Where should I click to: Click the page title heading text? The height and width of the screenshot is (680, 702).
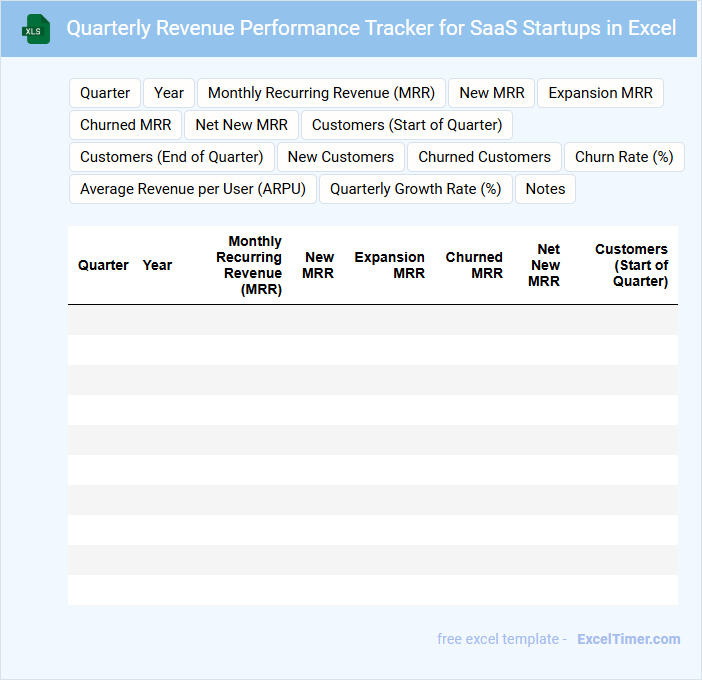click(371, 28)
